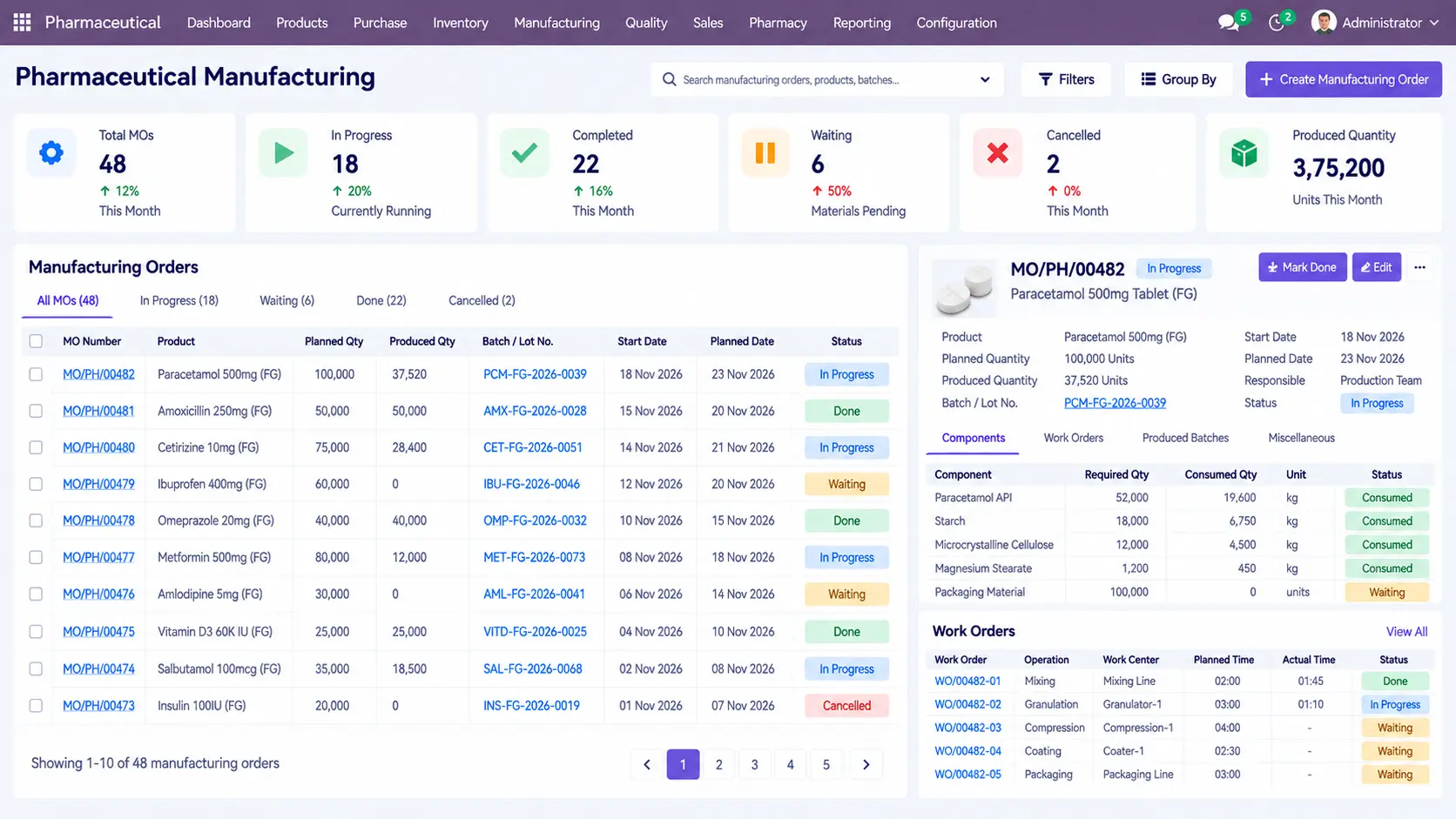The image size is (1456, 819).
Task: Open the Filters menu
Action: (x=1066, y=79)
